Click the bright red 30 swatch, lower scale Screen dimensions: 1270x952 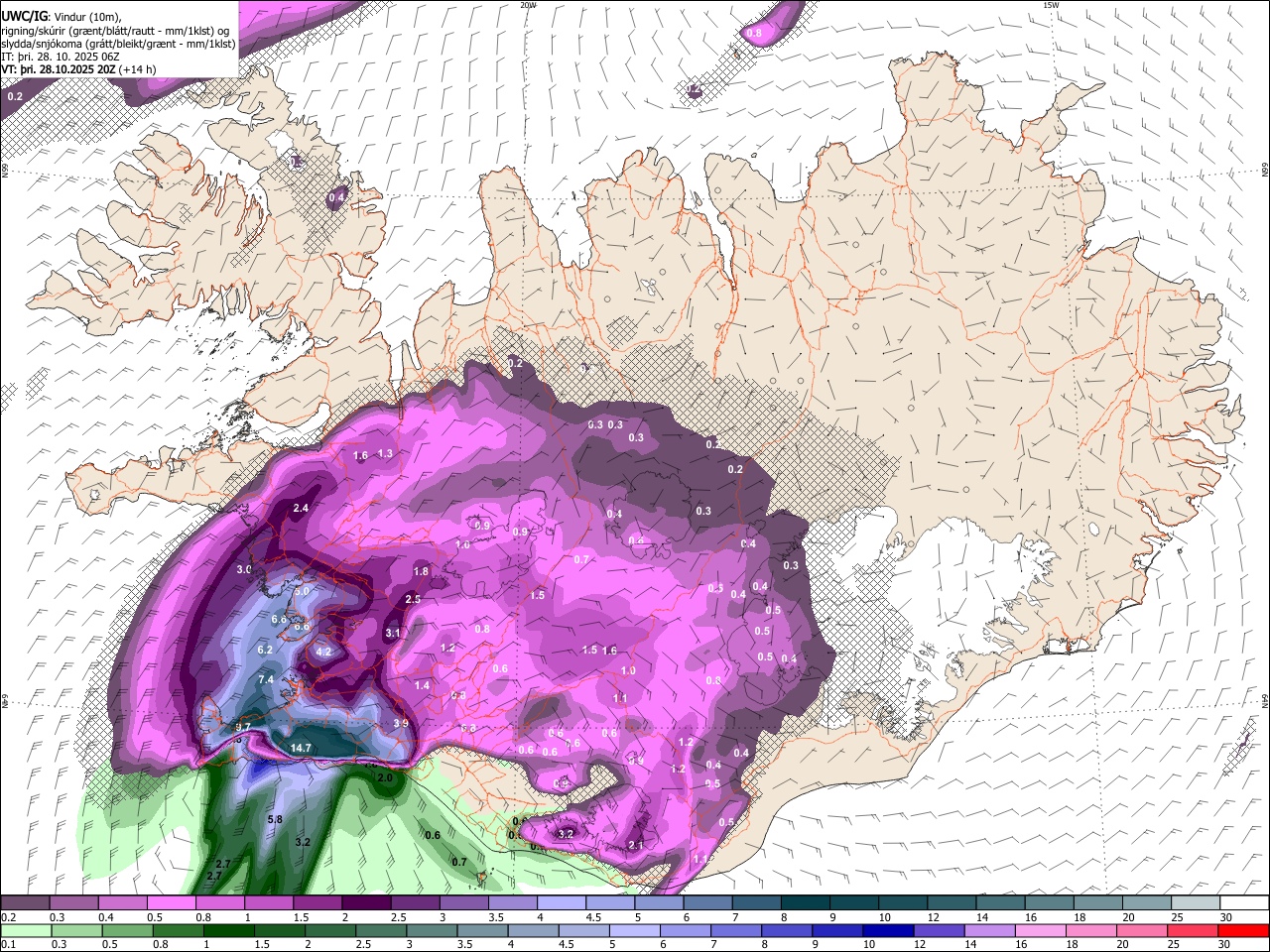click(x=1243, y=930)
